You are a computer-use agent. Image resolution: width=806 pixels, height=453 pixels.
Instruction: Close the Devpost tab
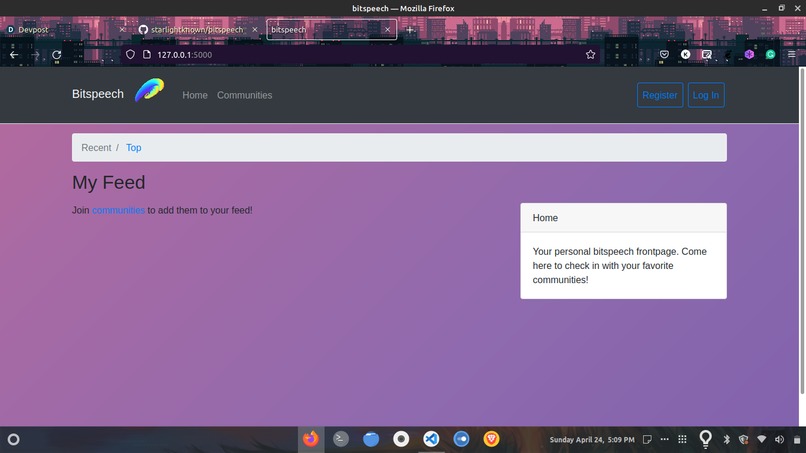point(122,30)
